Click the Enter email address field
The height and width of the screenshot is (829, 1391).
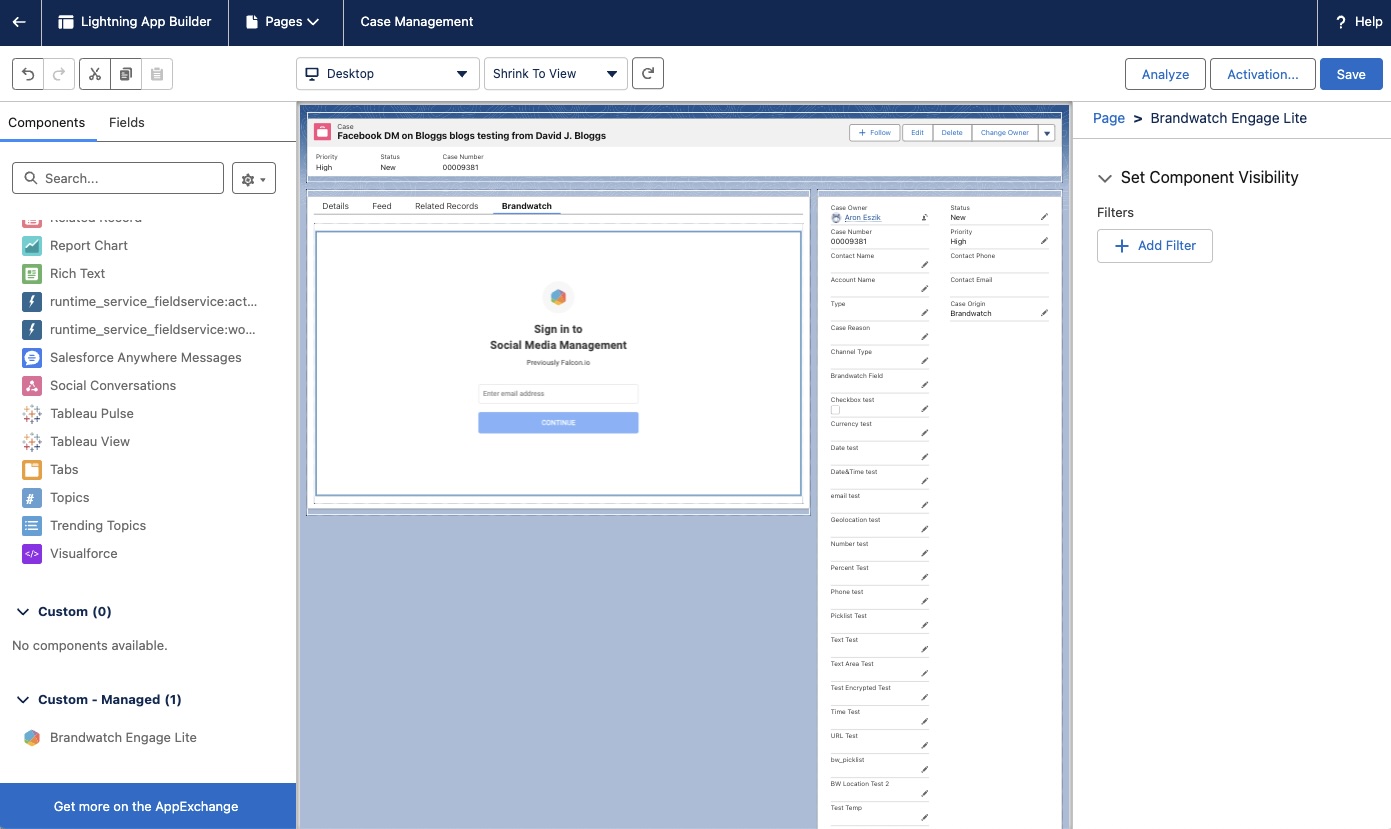point(558,394)
